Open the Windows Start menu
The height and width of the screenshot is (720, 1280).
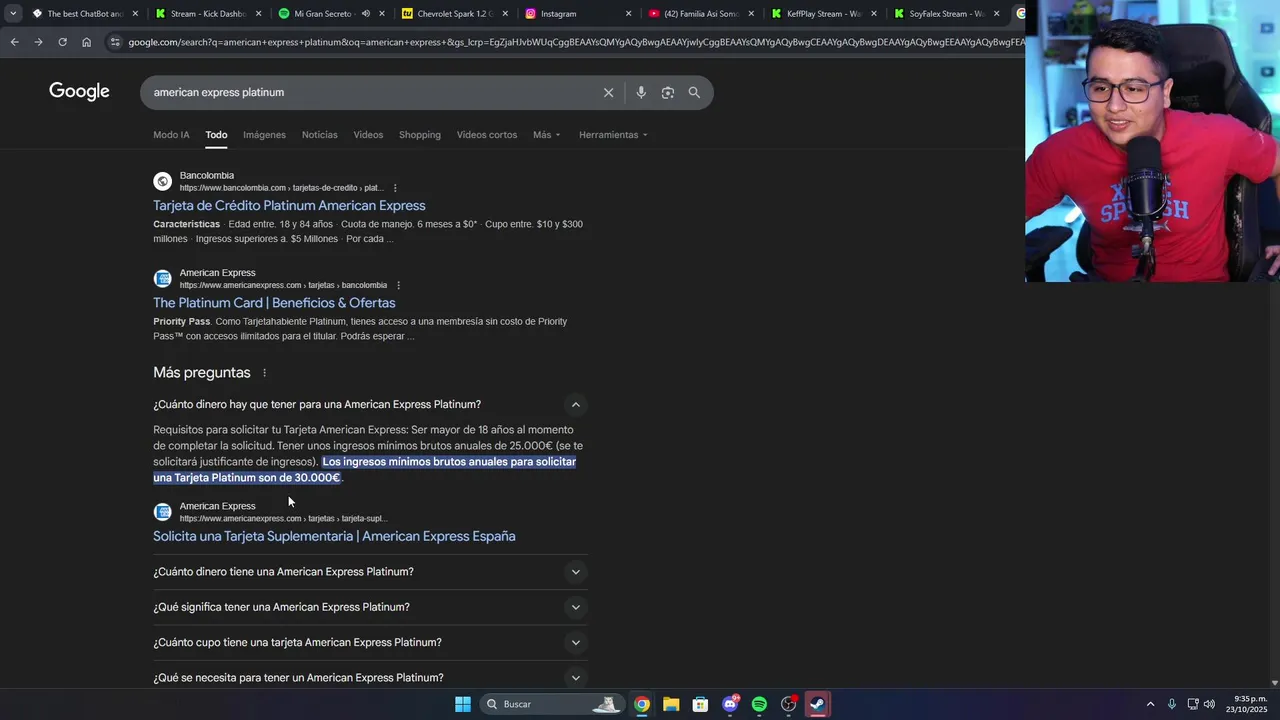(x=463, y=704)
